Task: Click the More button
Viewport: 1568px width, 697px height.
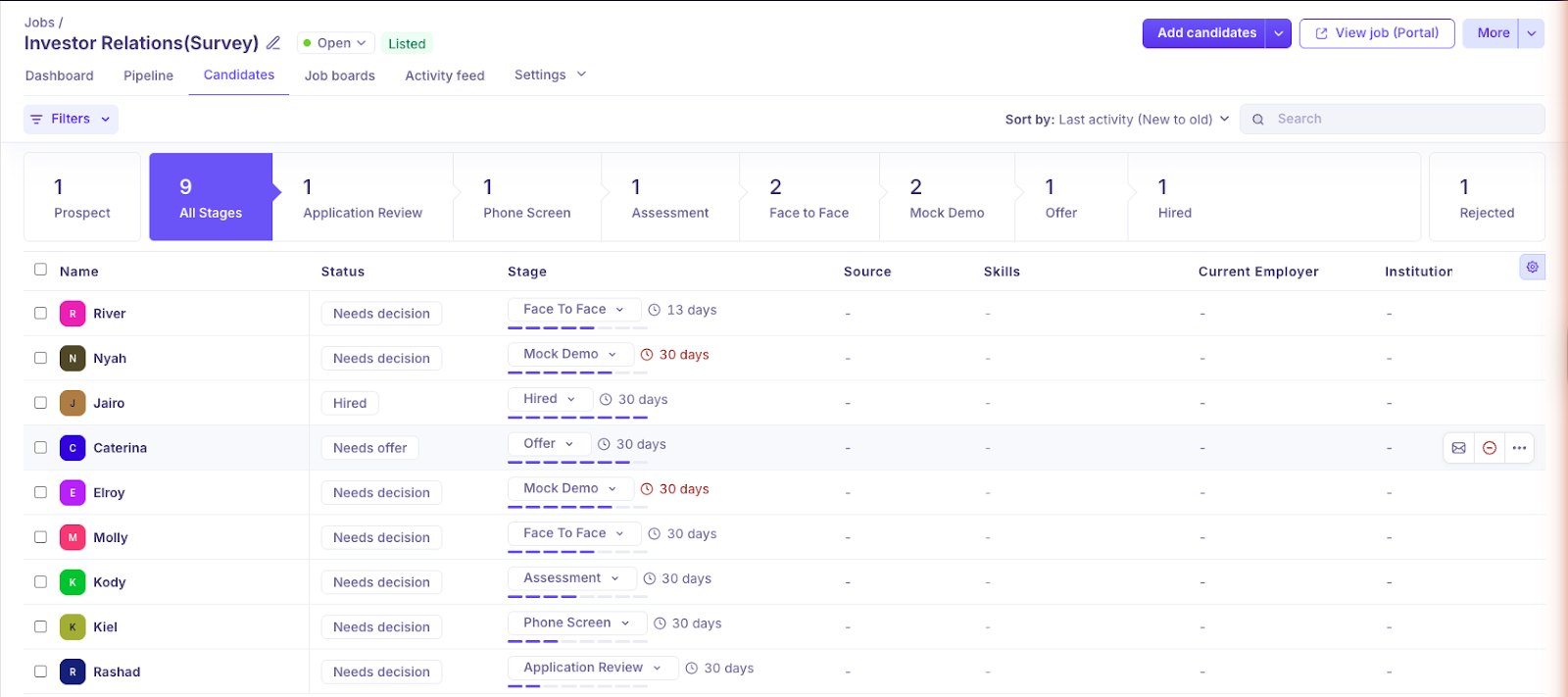Action: tap(1493, 33)
